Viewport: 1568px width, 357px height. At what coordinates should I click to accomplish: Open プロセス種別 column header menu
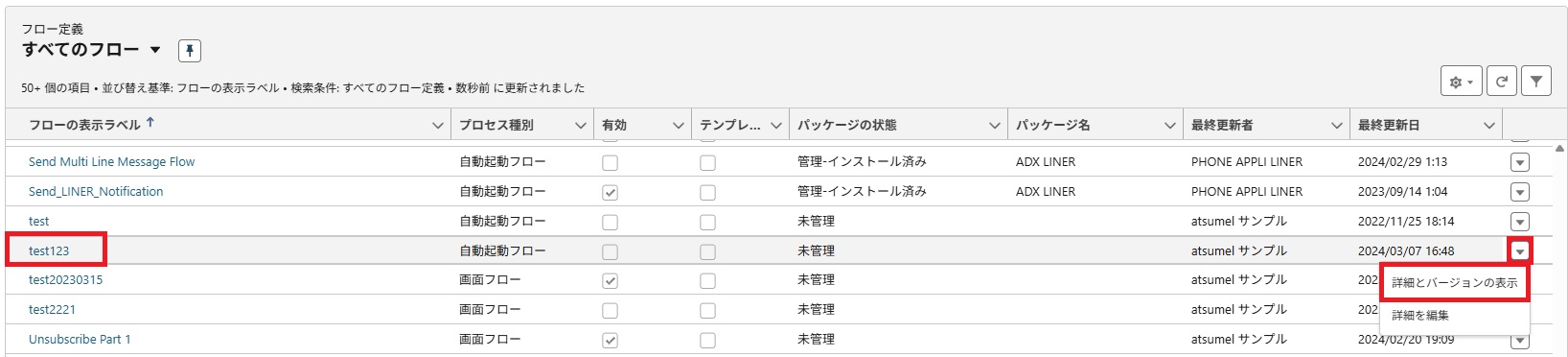[x=580, y=126]
